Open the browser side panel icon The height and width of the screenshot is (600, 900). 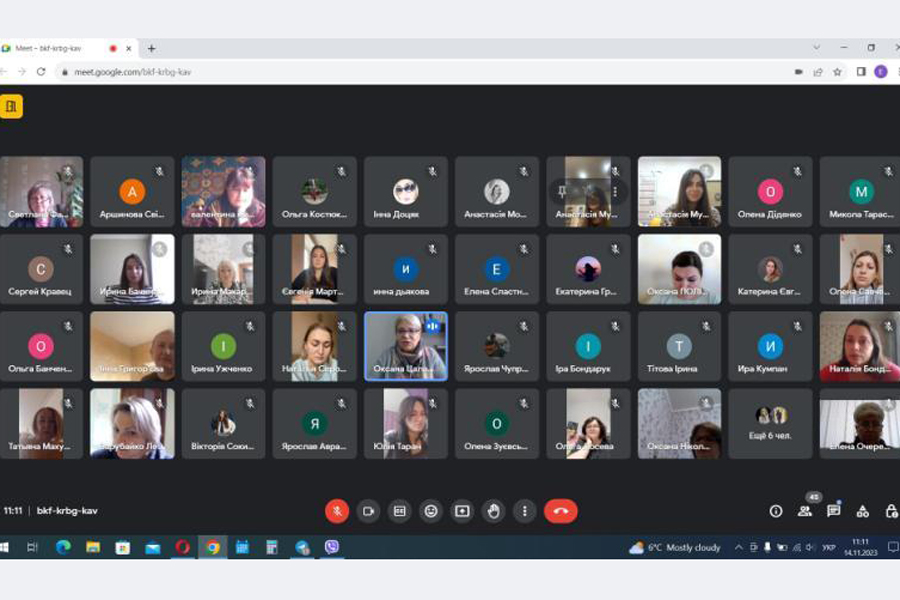(861, 72)
